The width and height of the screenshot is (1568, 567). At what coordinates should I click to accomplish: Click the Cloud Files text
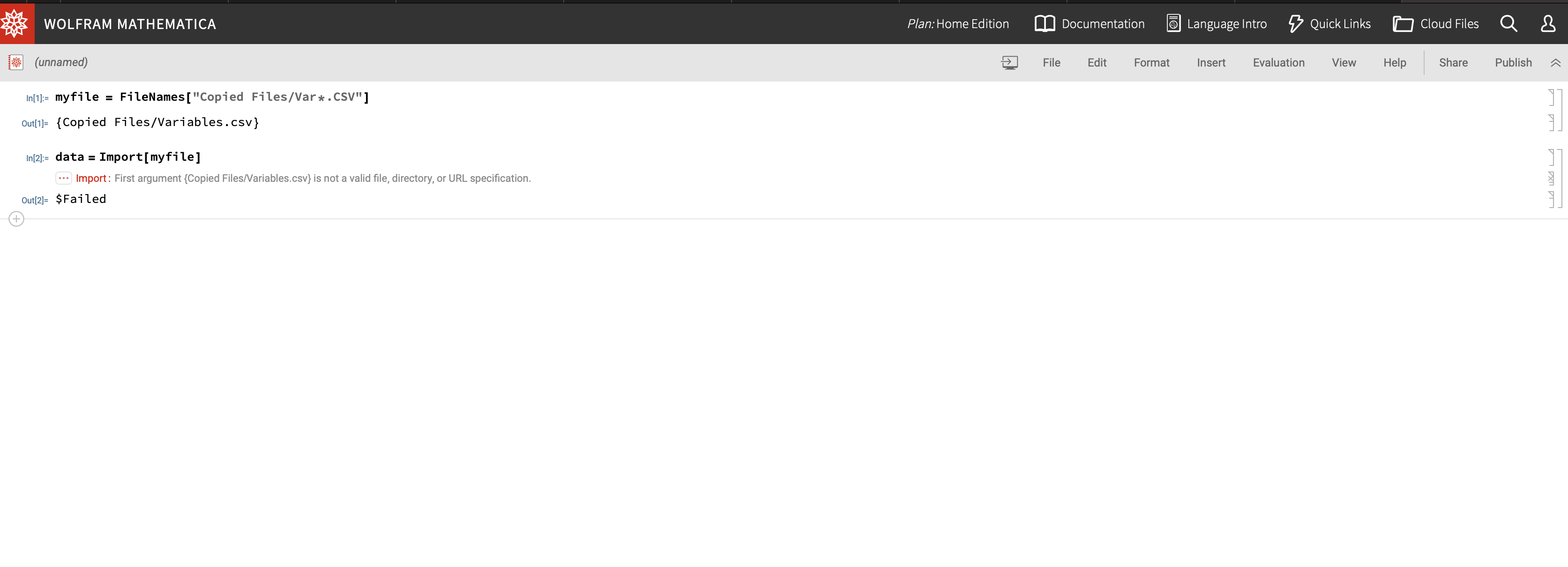coord(1449,24)
